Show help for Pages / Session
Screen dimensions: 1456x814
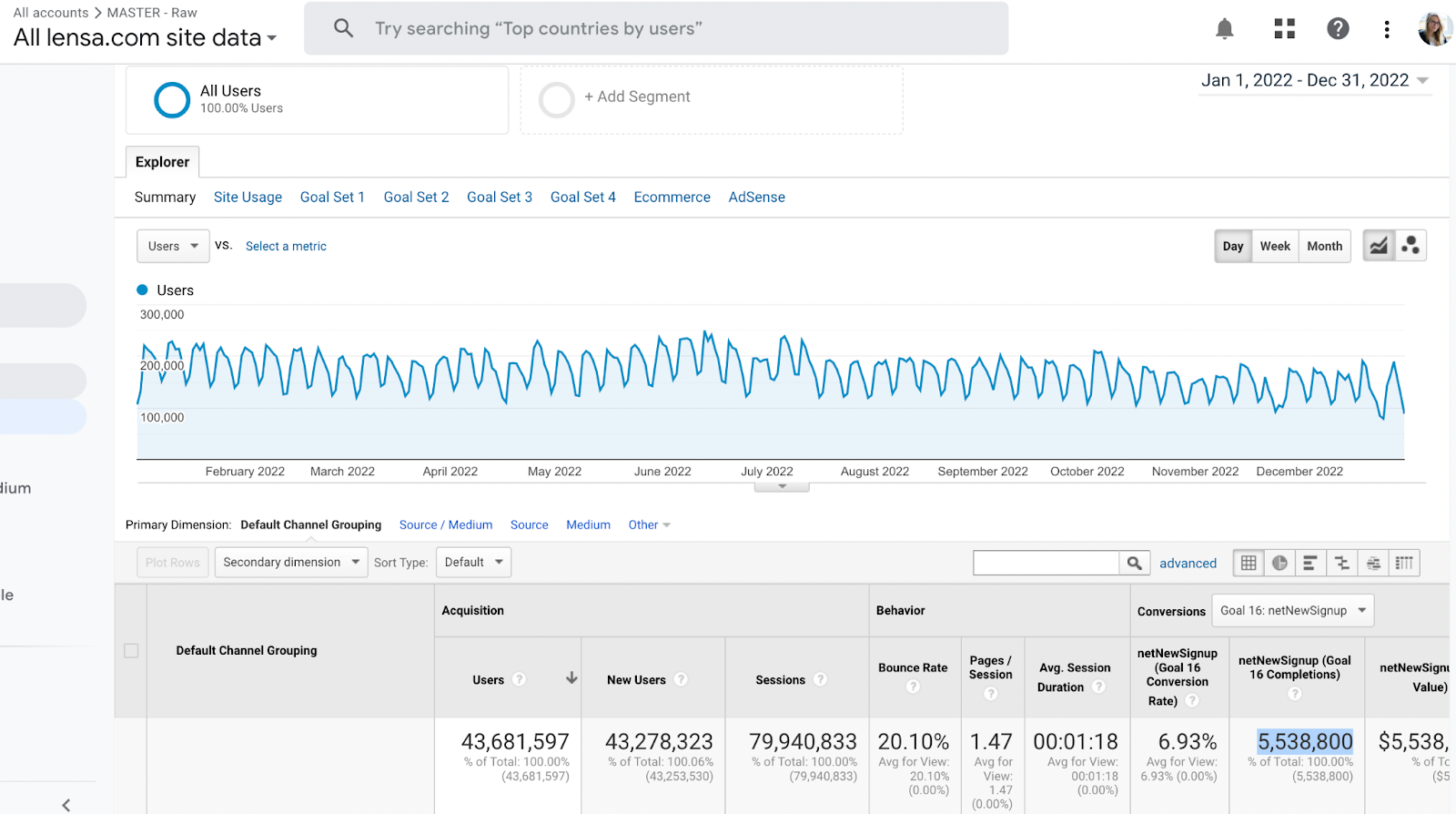[x=991, y=694]
